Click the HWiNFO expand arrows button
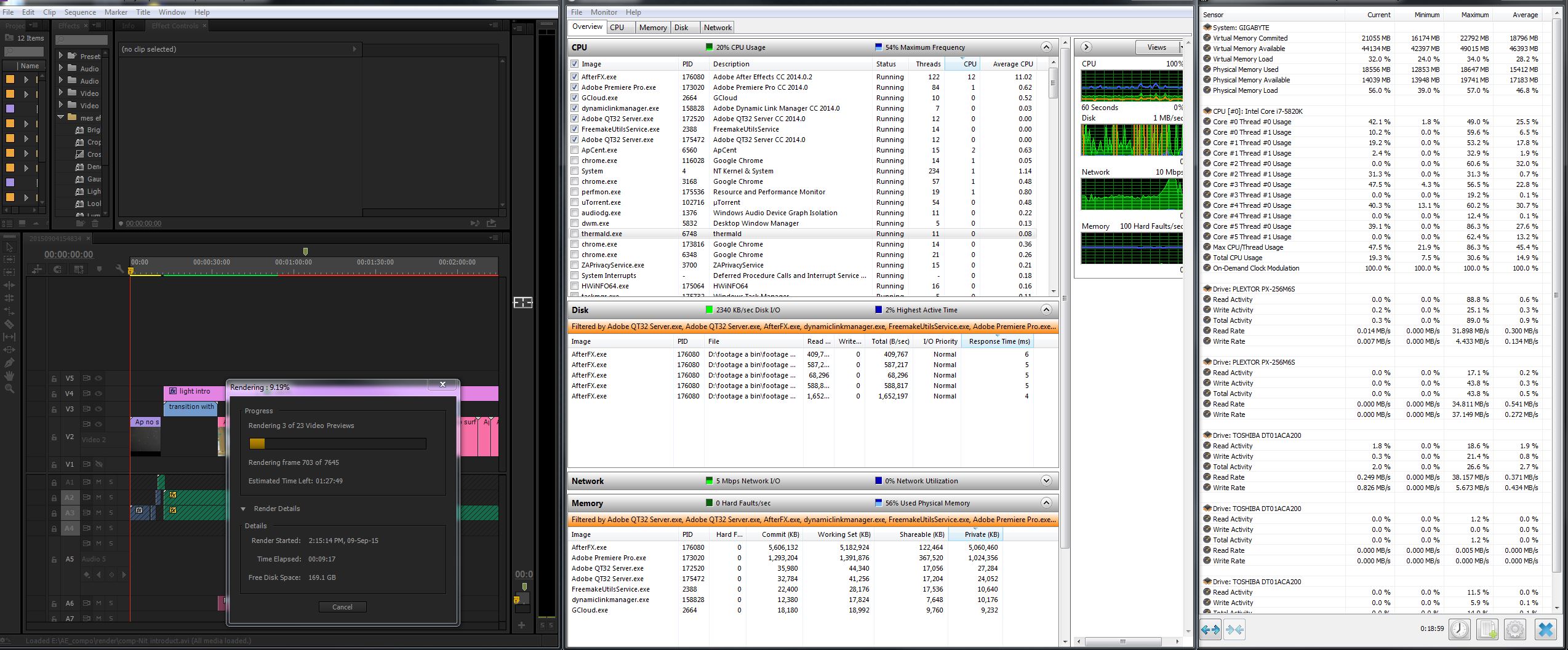The image size is (1568, 650). click(x=1210, y=629)
